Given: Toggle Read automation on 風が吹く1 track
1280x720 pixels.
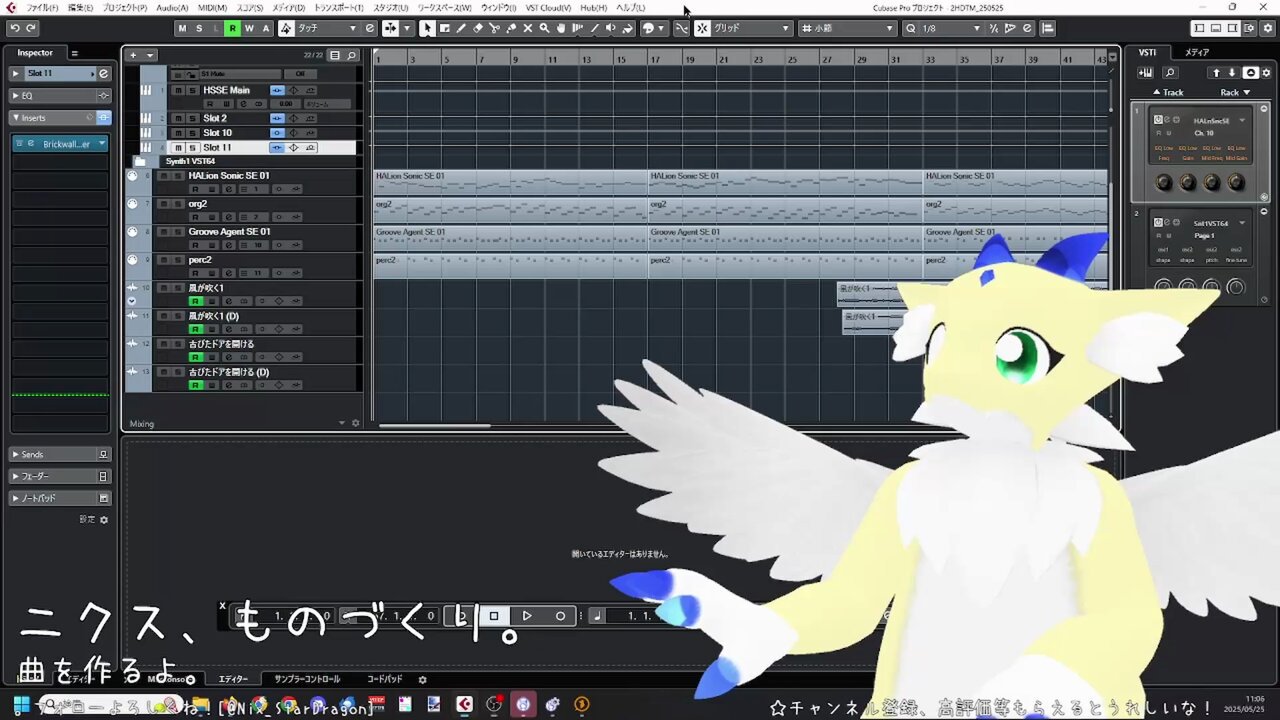Looking at the screenshot, I should coord(196,301).
